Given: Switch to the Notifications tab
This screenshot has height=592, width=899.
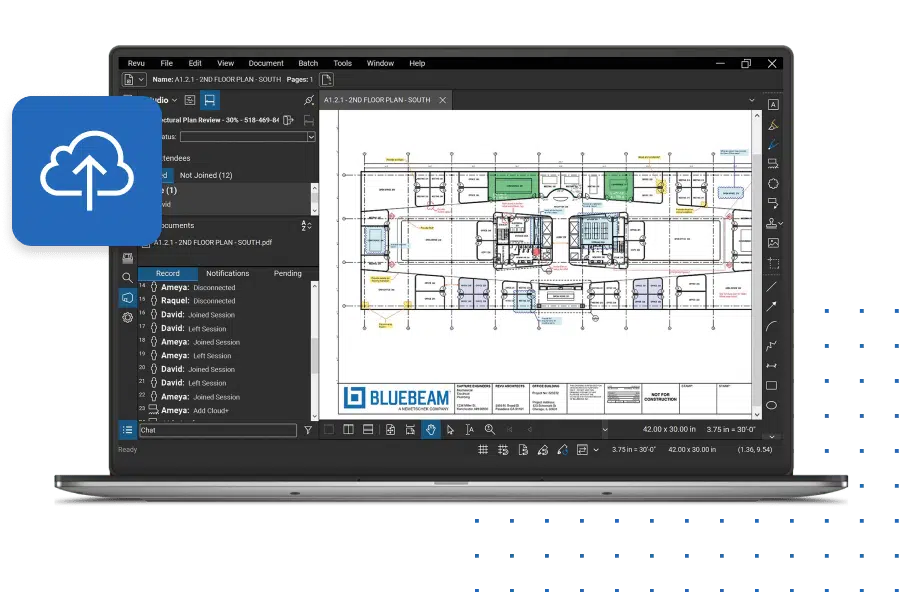Looking at the screenshot, I should [228, 273].
